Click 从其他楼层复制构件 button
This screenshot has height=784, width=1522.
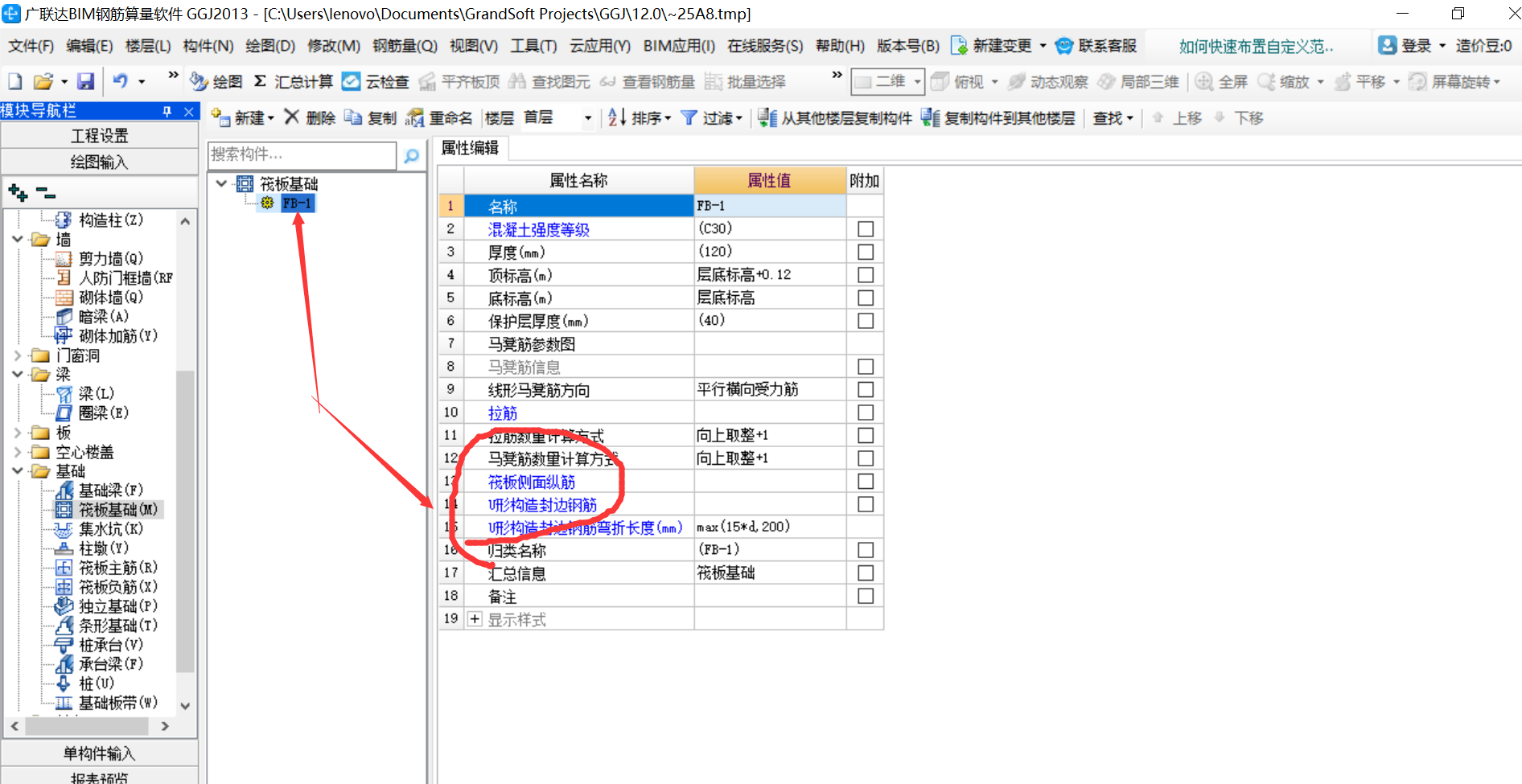[835, 117]
